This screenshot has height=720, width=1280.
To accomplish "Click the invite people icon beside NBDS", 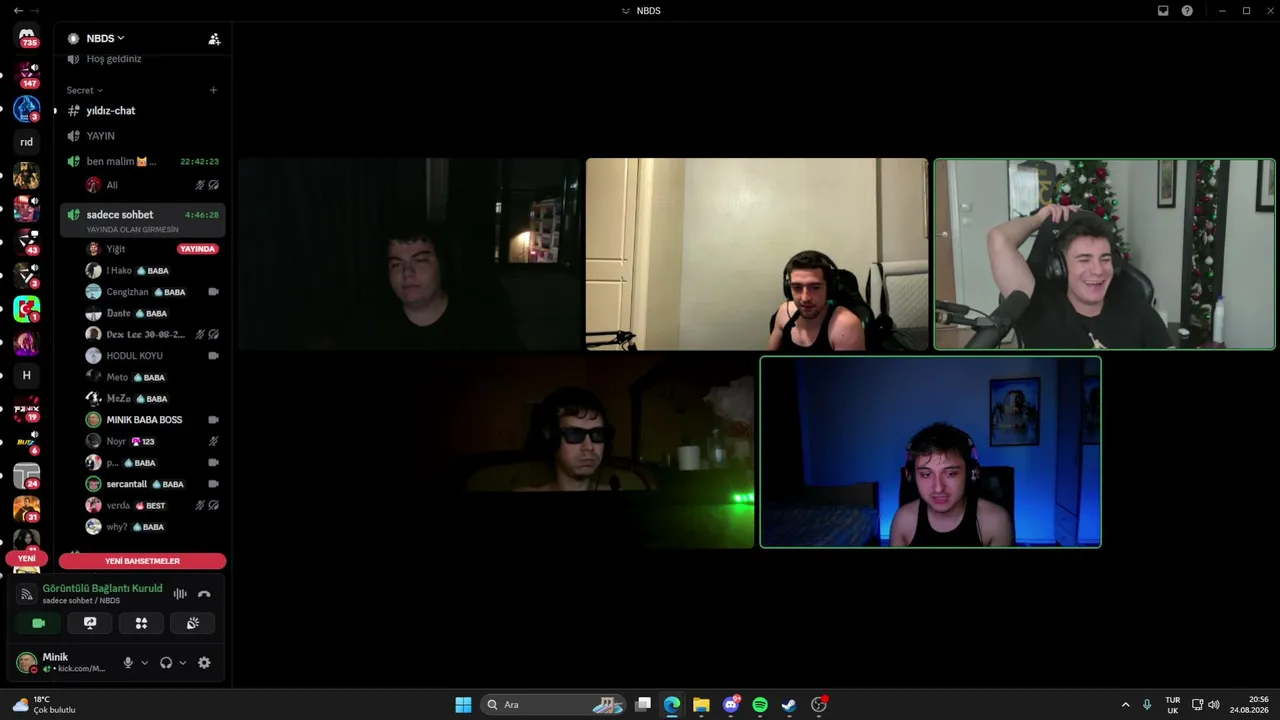I will tap(214, 39).
